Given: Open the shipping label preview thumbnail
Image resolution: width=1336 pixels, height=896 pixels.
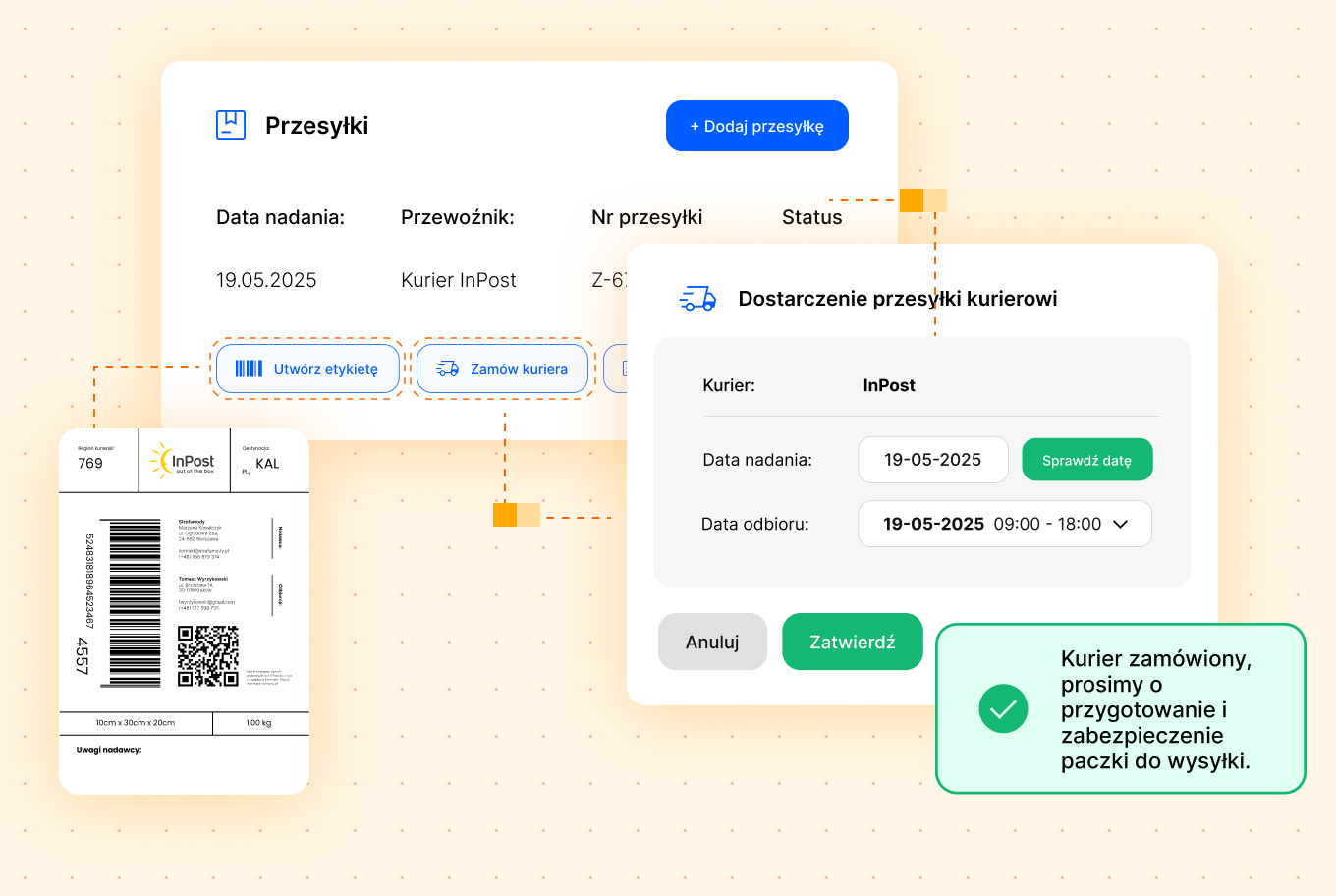Looking at the screenshot, I should 184,611.
